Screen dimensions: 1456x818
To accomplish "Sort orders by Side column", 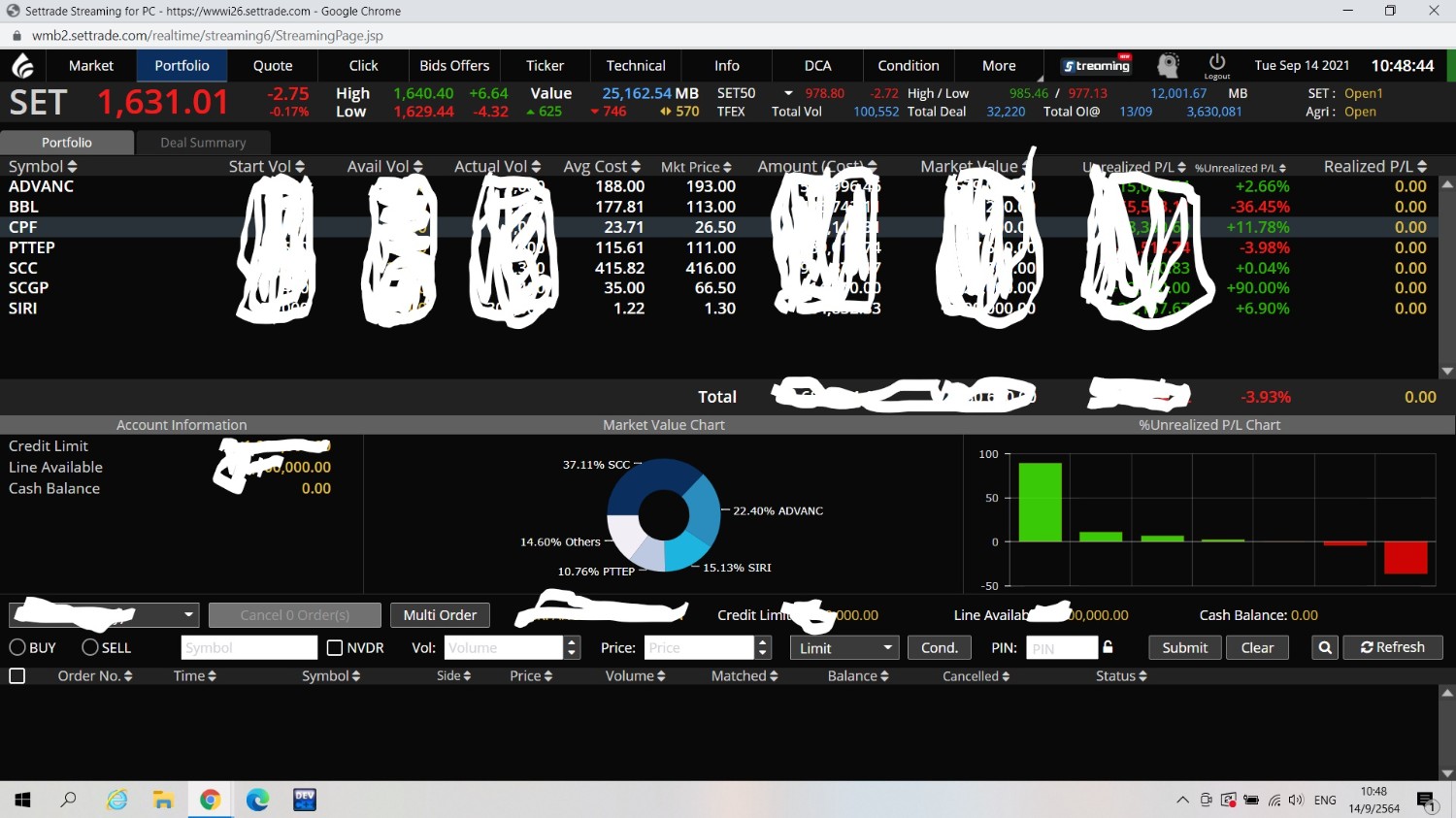I will point(453,675).
